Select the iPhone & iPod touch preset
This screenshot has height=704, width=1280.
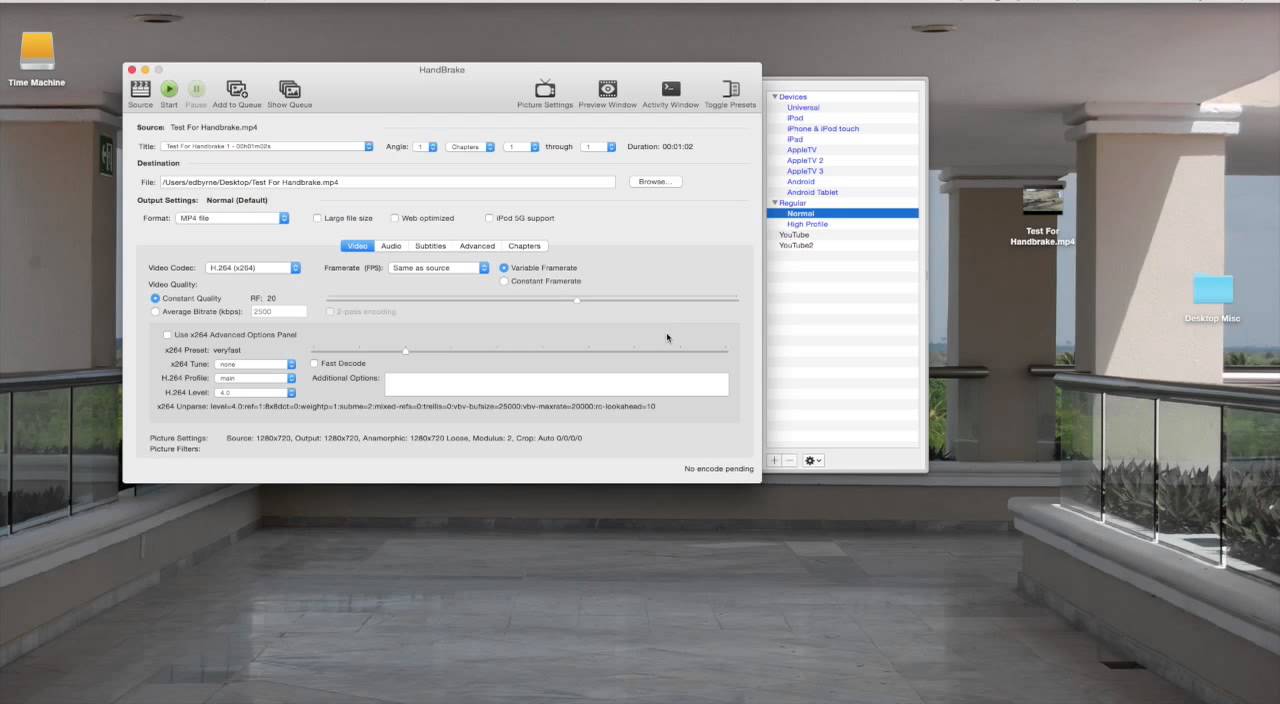[x=823, y=129]
